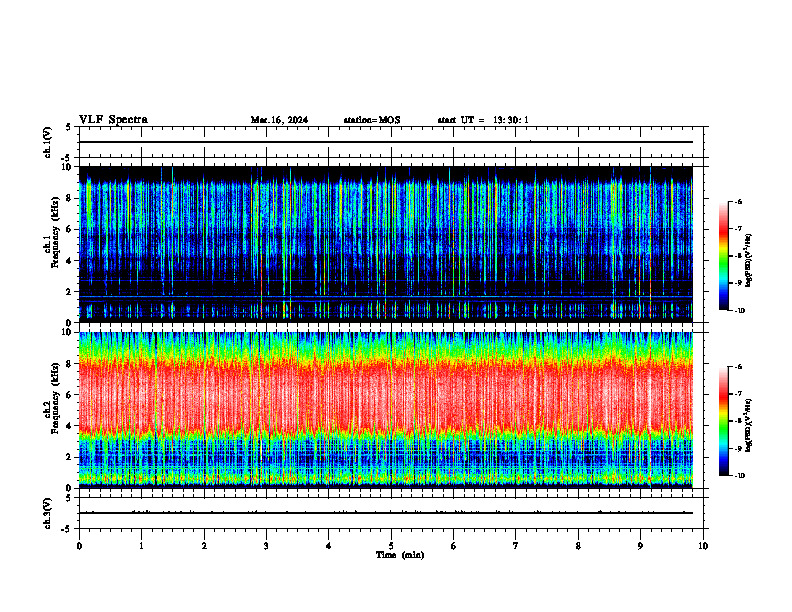The height and width of the screenshot is (612, 792).
Task: Click the log(PSD) label beside ch.1 color scale
Action: tap(749, 260)
